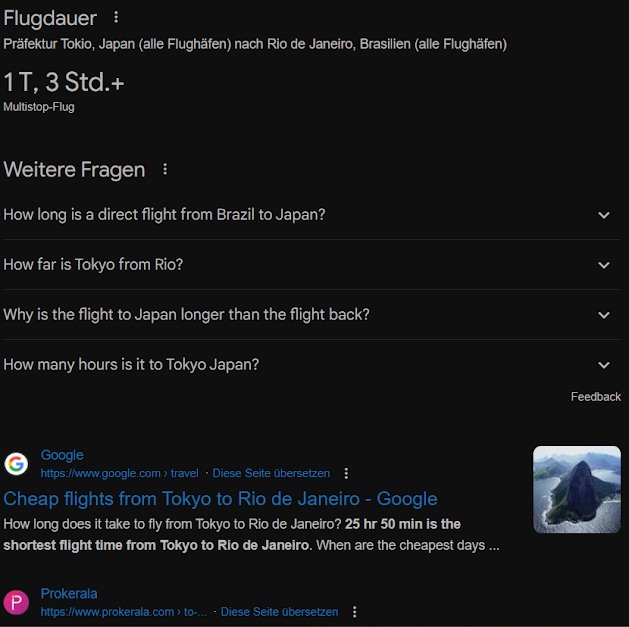
Task: Open 'Cheap flights from Tokyo to Rio de Janeiro' result
Action: [220, 499]
